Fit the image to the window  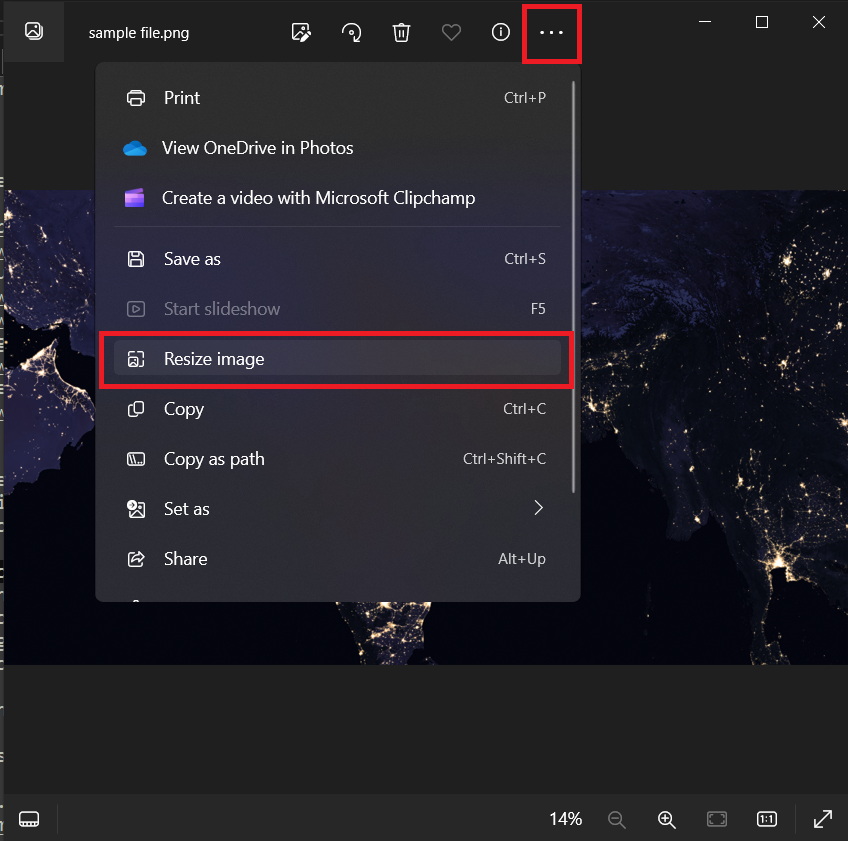tap(716, 819)
